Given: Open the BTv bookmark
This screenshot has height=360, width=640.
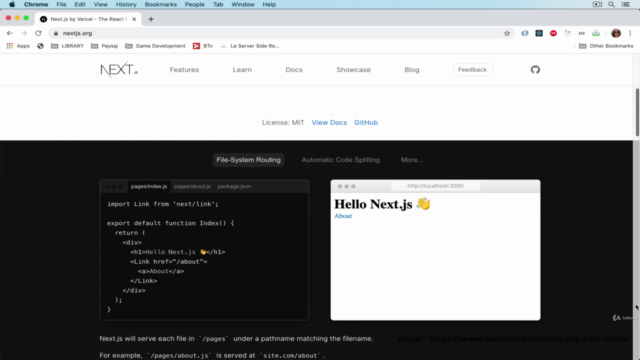Looking at the screenshot, I should 203,46.
